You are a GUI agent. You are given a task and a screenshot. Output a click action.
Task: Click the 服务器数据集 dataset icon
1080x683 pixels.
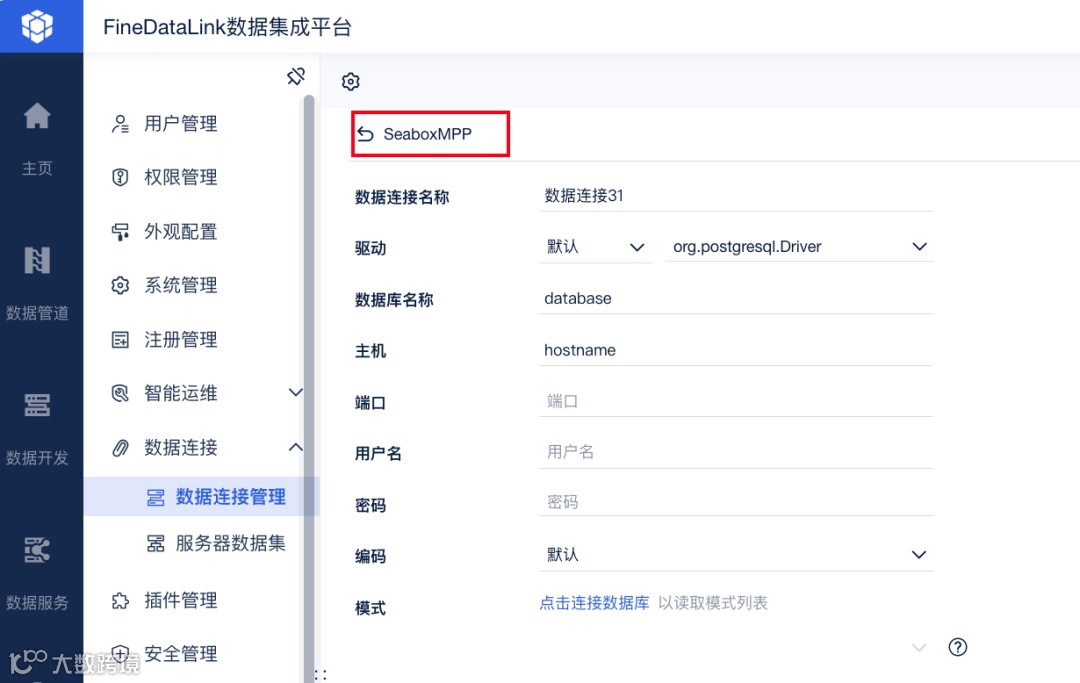156,544
